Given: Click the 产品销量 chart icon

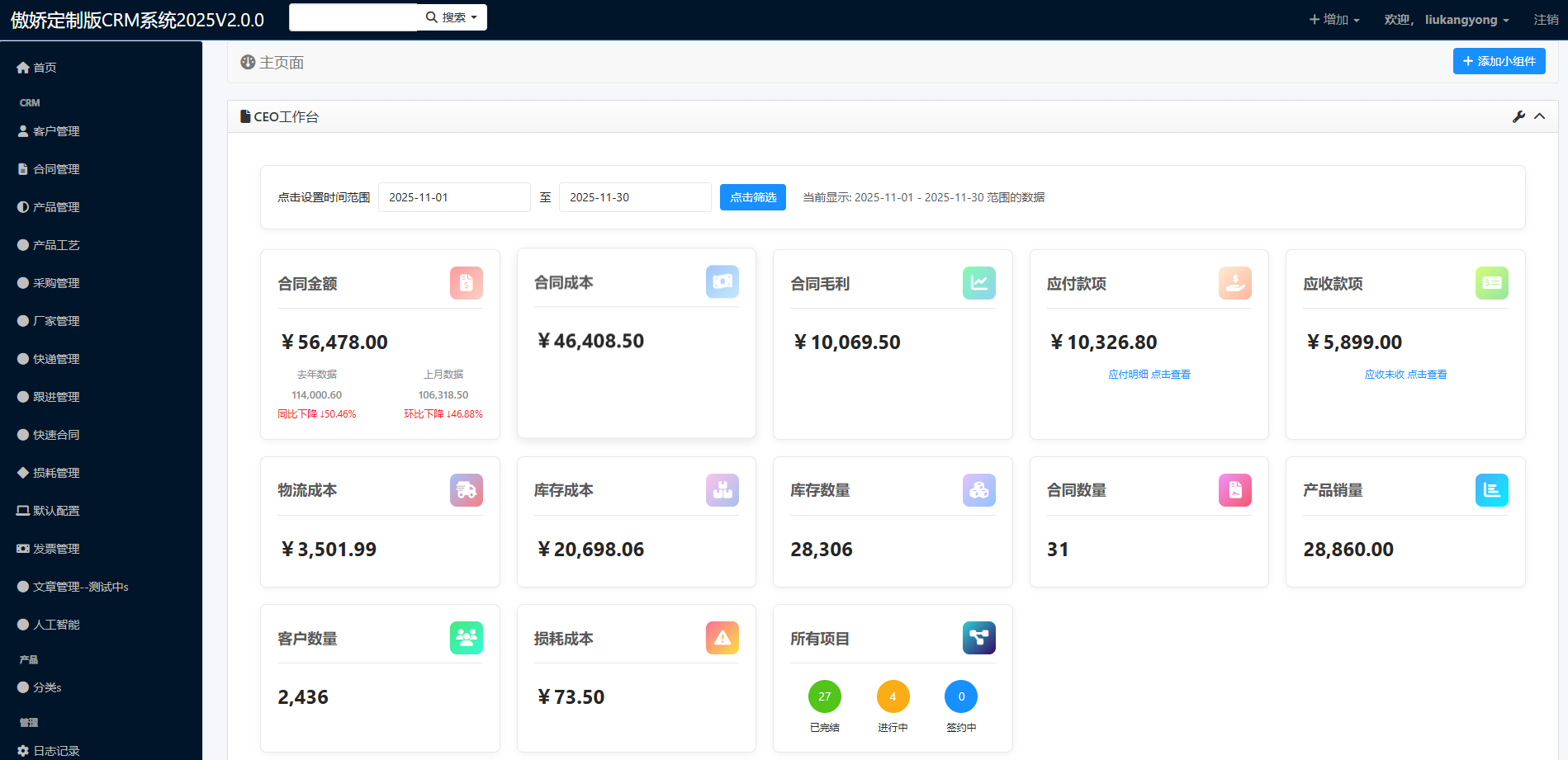Looking at the screenshot, I should (x=1491, y=490).
